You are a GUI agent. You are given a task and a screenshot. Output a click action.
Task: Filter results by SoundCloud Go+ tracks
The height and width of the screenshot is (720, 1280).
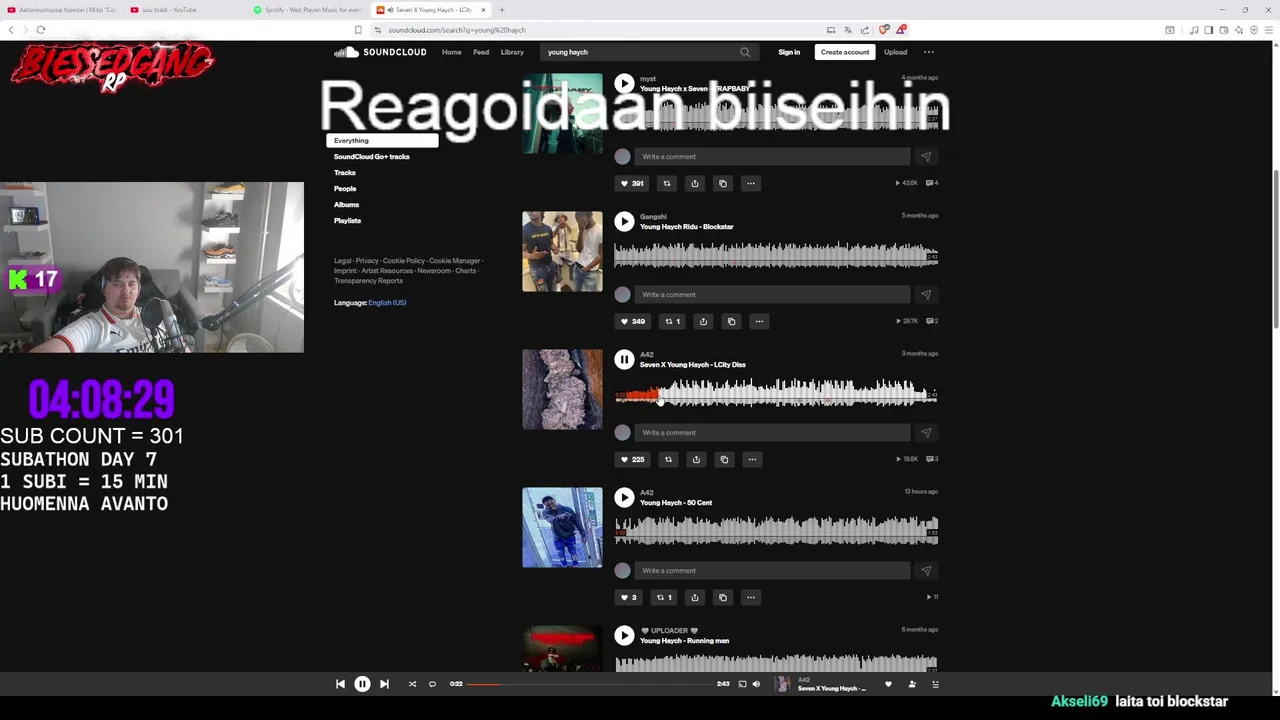pos(372,157)
